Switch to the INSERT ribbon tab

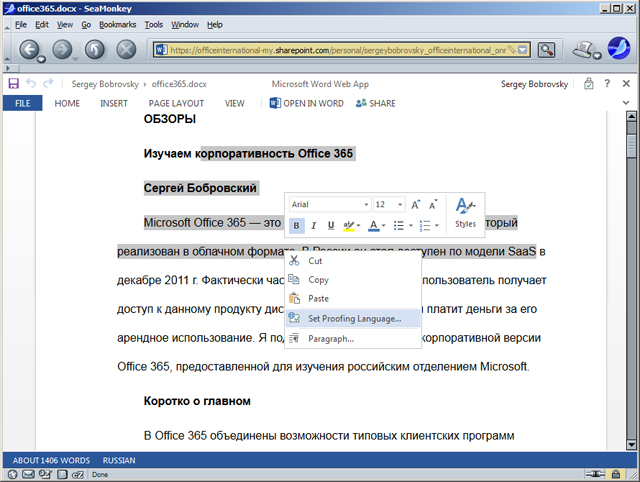click(x=114, y=103)
